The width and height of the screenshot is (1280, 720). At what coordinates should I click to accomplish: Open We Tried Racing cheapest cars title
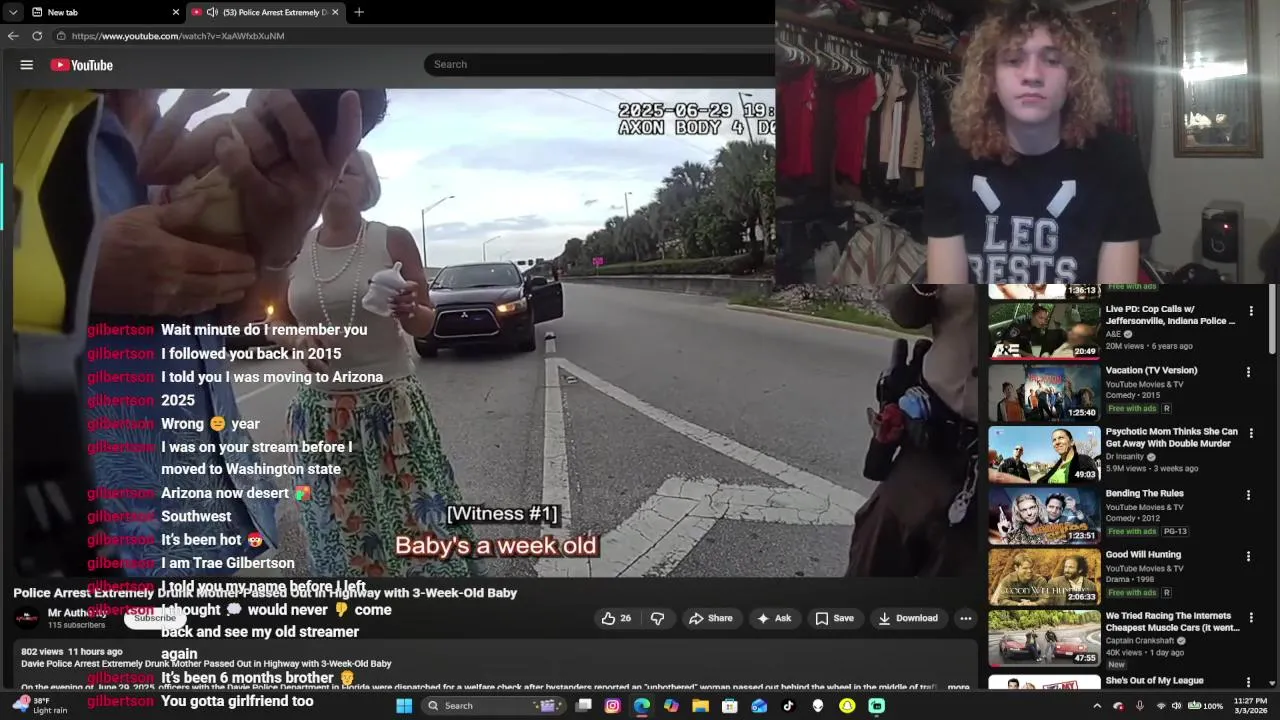(1172, 621)
